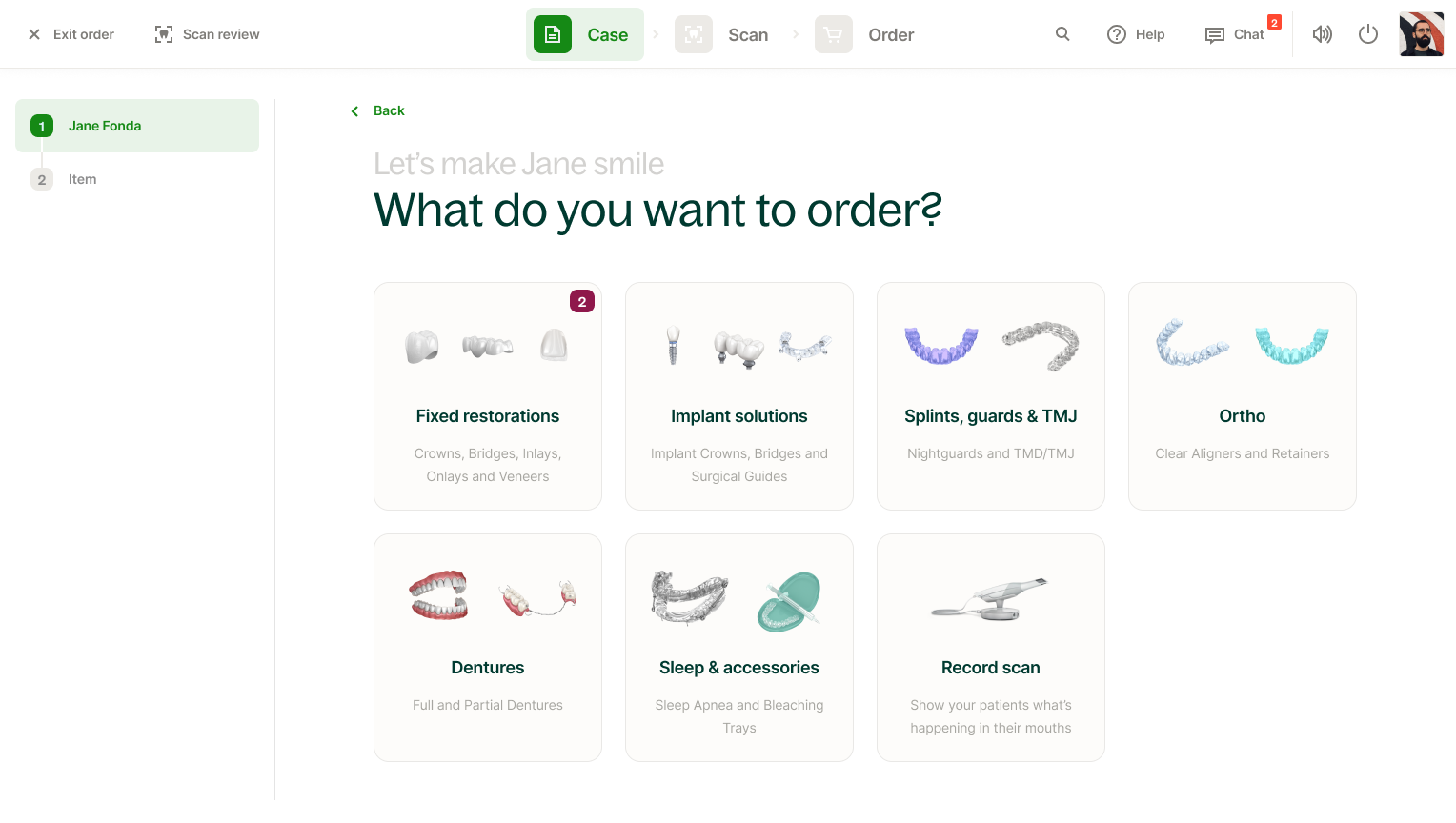This screenshot has height=823, width=1456.
Task: Select the Item step in sidebar
Action: [137, 179]
